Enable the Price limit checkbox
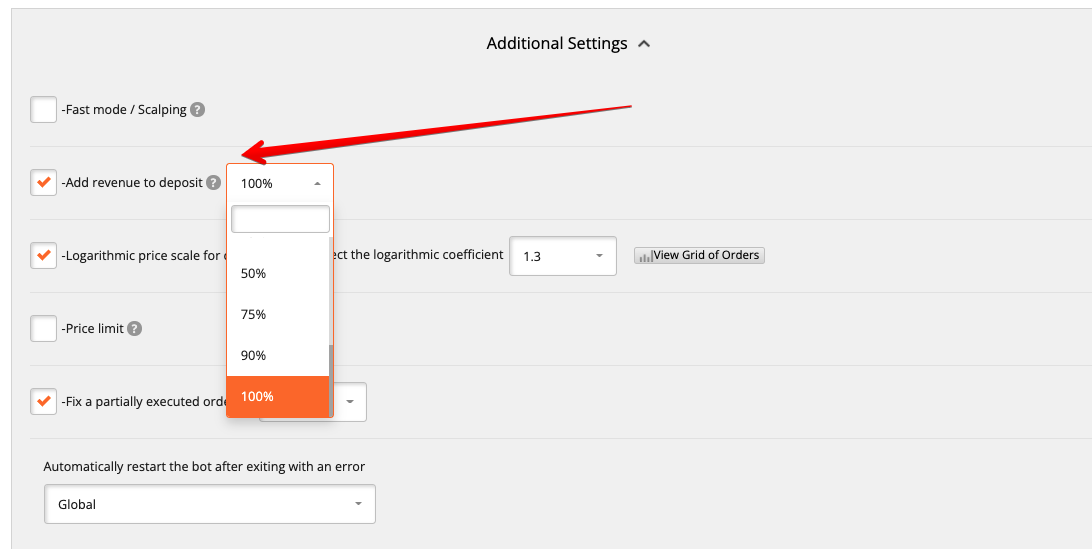The height and width of the screenshot is (549, 1092). 43,328
